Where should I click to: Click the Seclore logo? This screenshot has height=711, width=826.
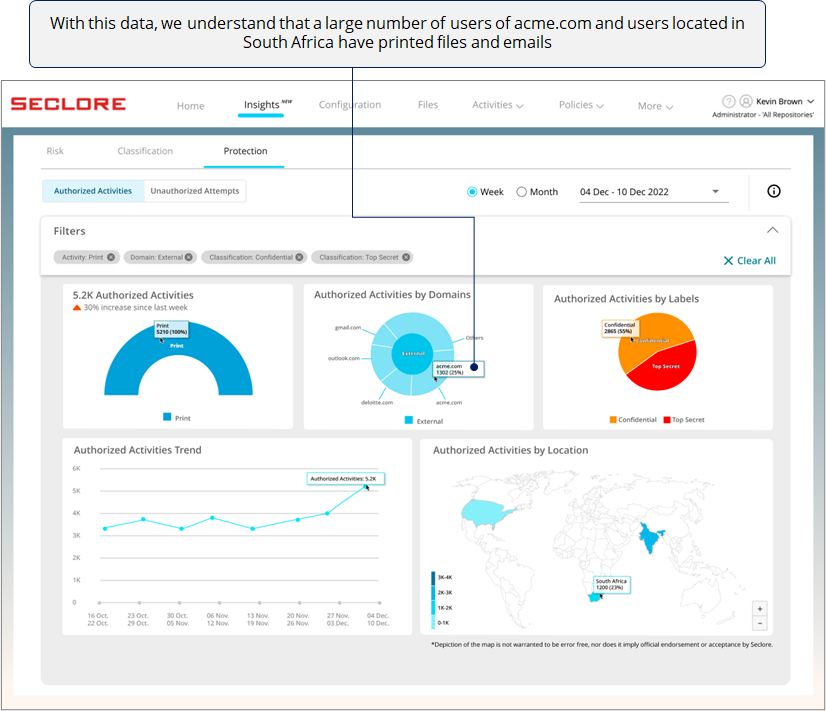click(68, 104)
